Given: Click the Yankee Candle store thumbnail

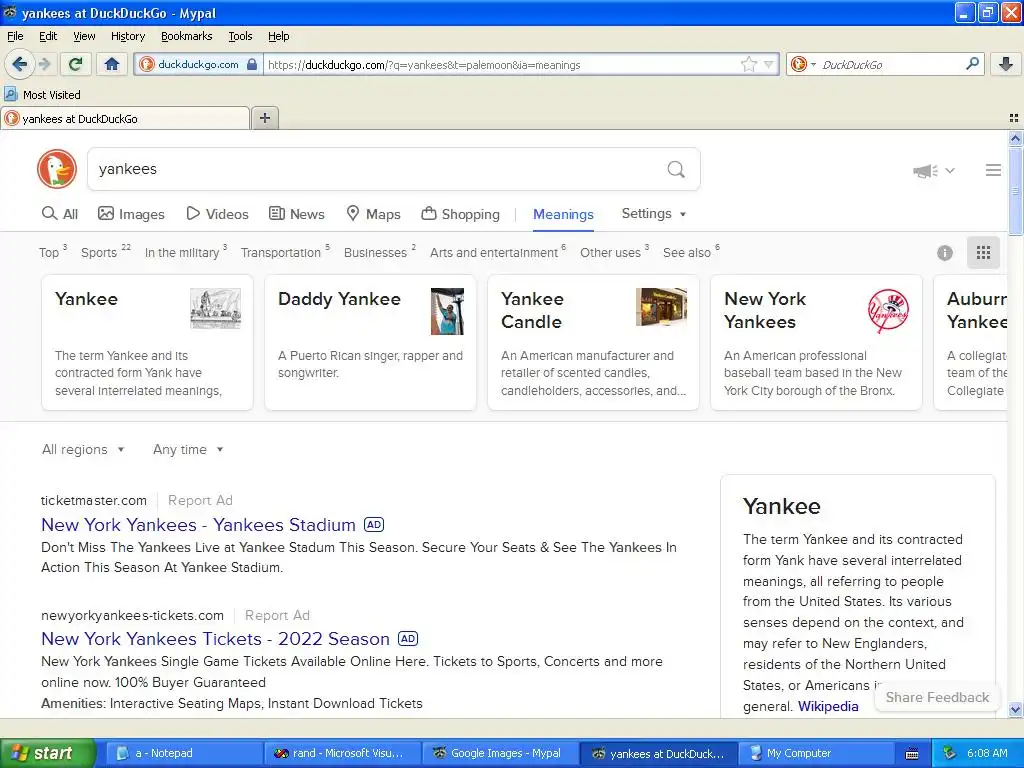Looking at the screenshot, I should pyautogui.click(x=661, y=307).
